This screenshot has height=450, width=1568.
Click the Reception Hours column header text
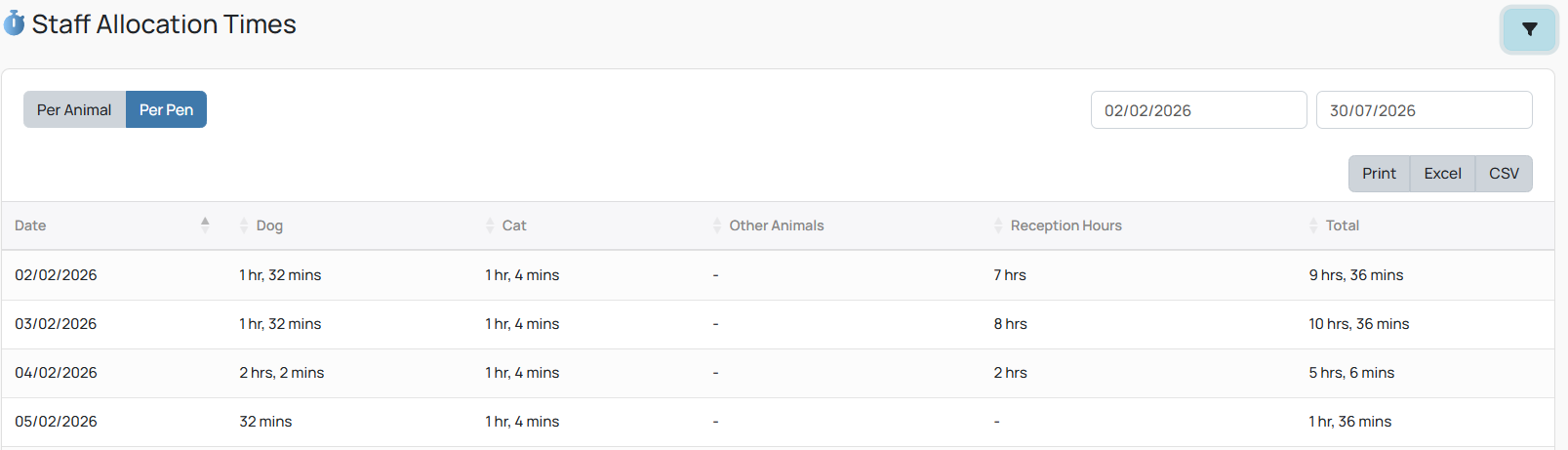pos(1065,225)
